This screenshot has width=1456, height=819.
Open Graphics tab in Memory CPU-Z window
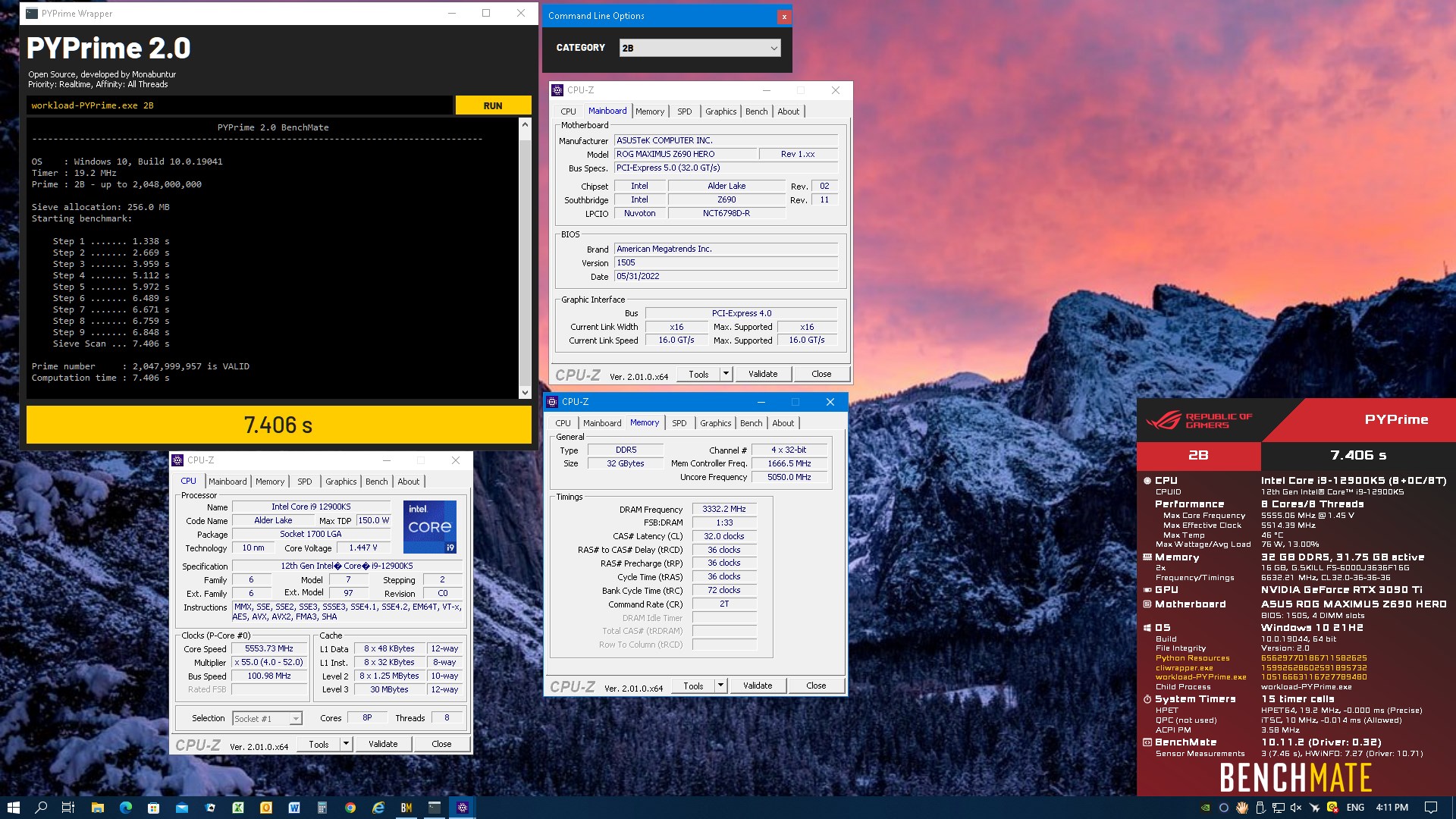pos(716,423)
